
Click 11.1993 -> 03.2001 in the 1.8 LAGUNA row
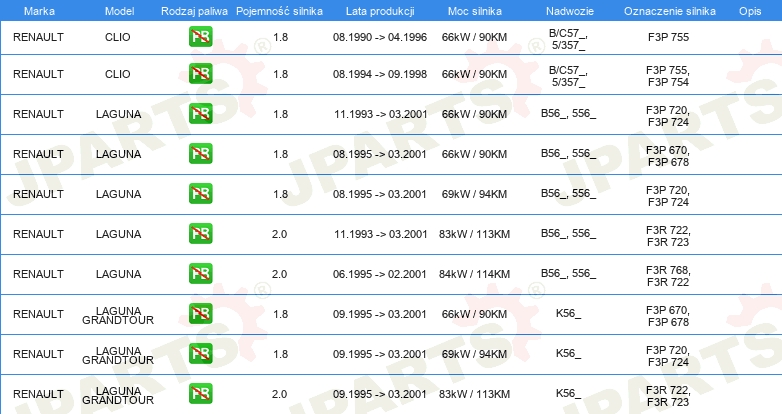[x=381, y=114]
